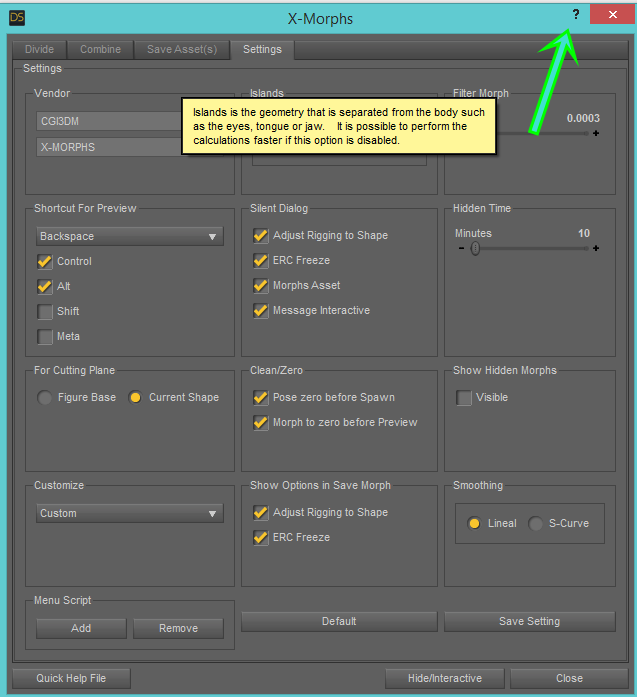Choose Lineal smoothing option
Screen dimensions: 637x697
474,524
